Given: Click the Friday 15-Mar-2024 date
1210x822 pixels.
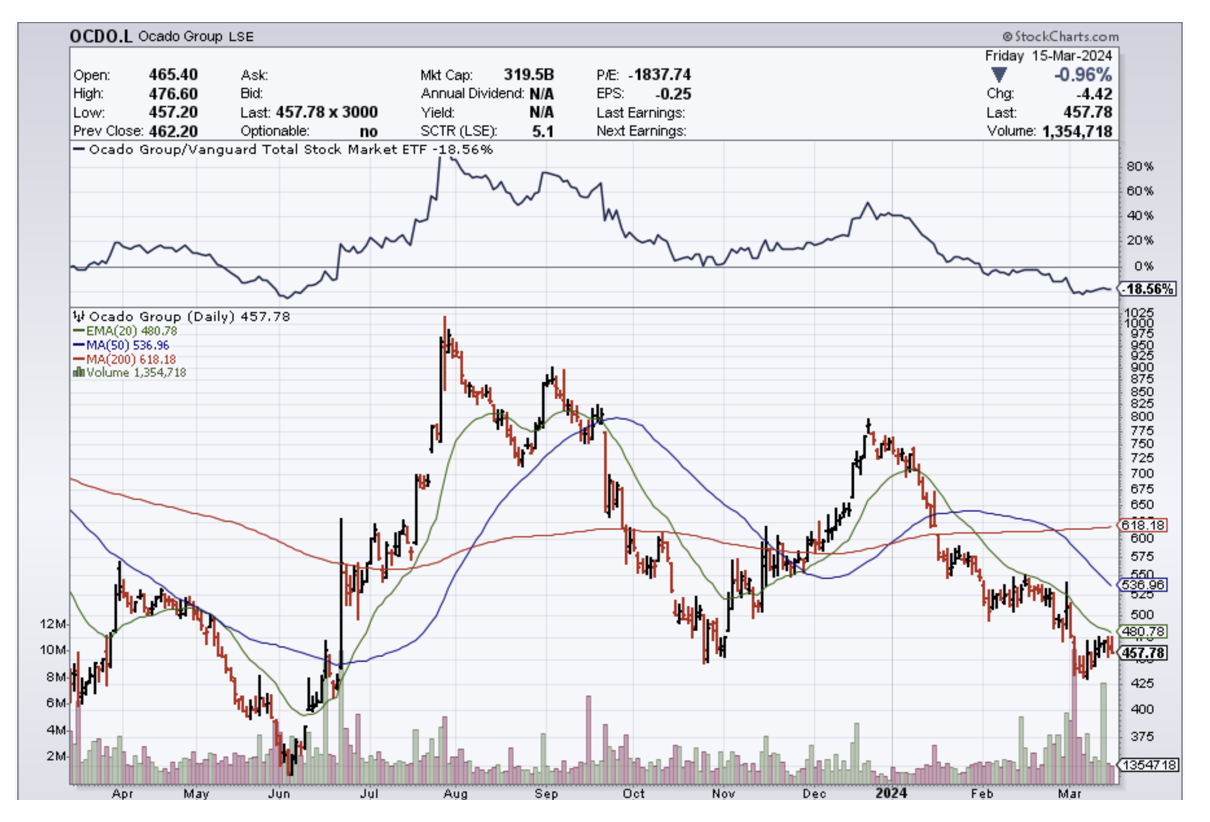Looking at the screenshot, I should (x=1048, y=55).
